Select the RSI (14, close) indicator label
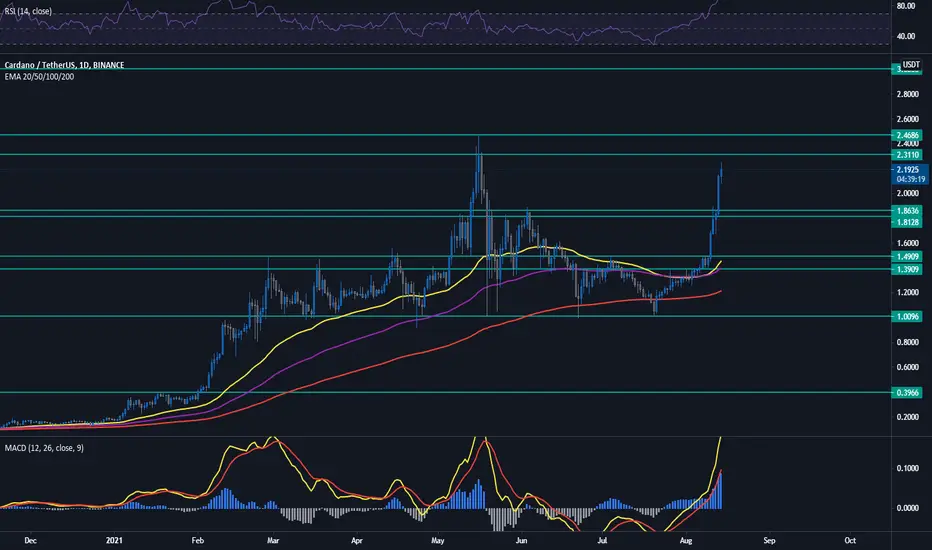 point(28,11)
